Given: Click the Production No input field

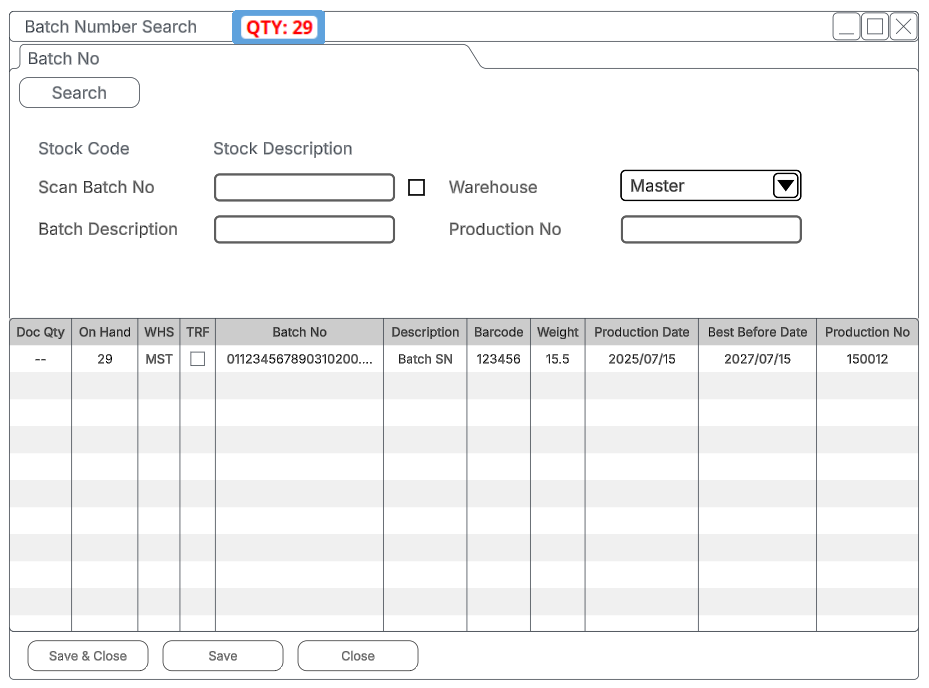Looking at the screenshot, I should (711, 230).
